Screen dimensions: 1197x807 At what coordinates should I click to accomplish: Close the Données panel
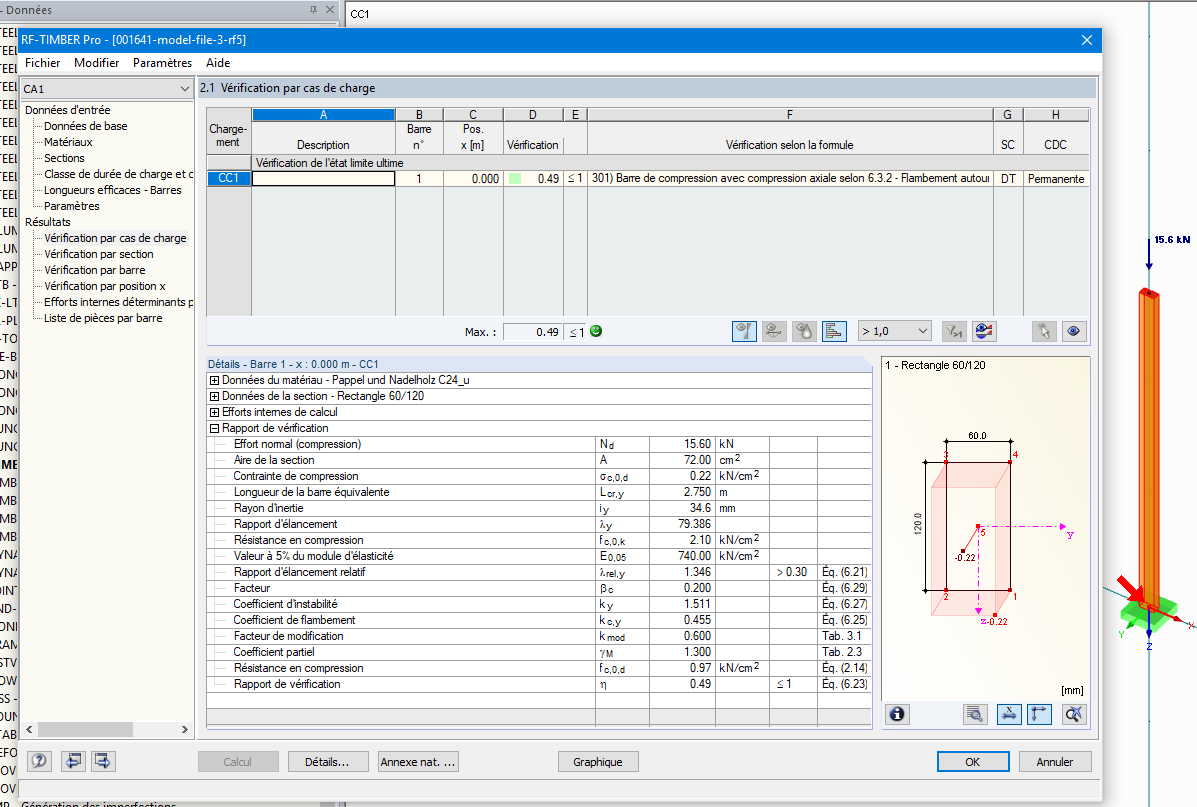pyautogui.click(x=330, y=10)
